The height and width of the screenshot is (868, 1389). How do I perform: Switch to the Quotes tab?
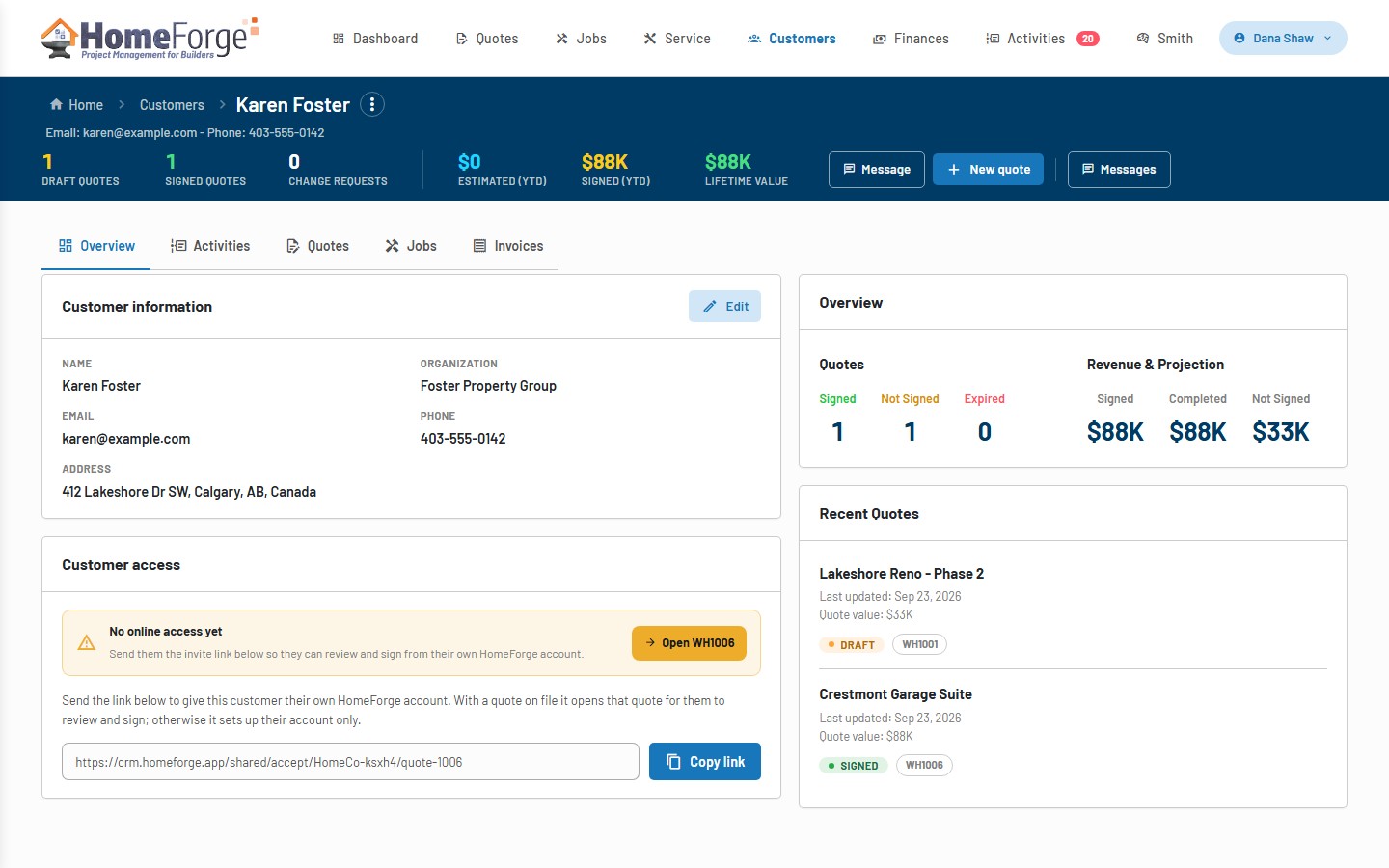tap(317, 246)
